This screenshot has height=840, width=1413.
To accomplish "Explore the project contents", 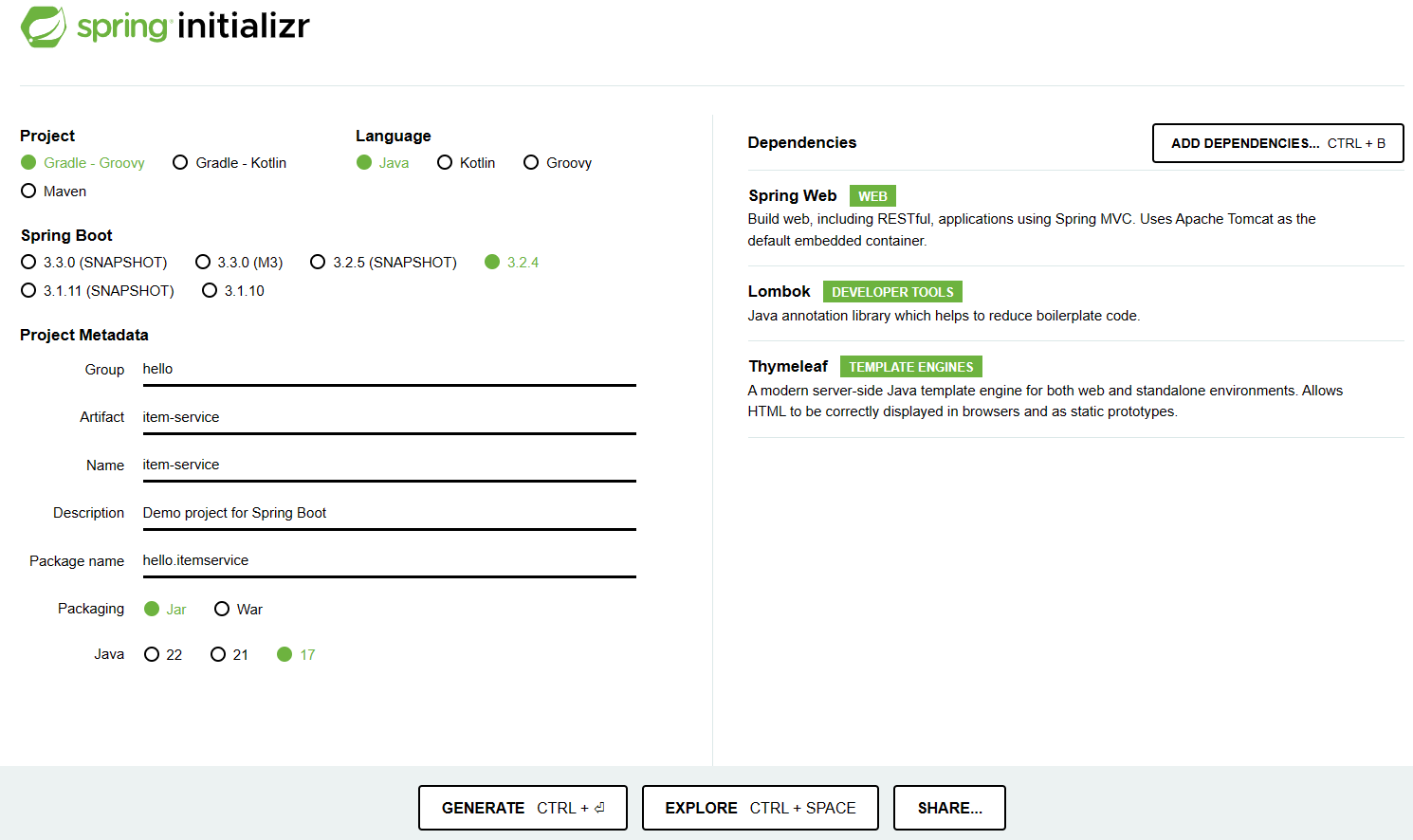I will pyautogui.click(x=761, y=808).
